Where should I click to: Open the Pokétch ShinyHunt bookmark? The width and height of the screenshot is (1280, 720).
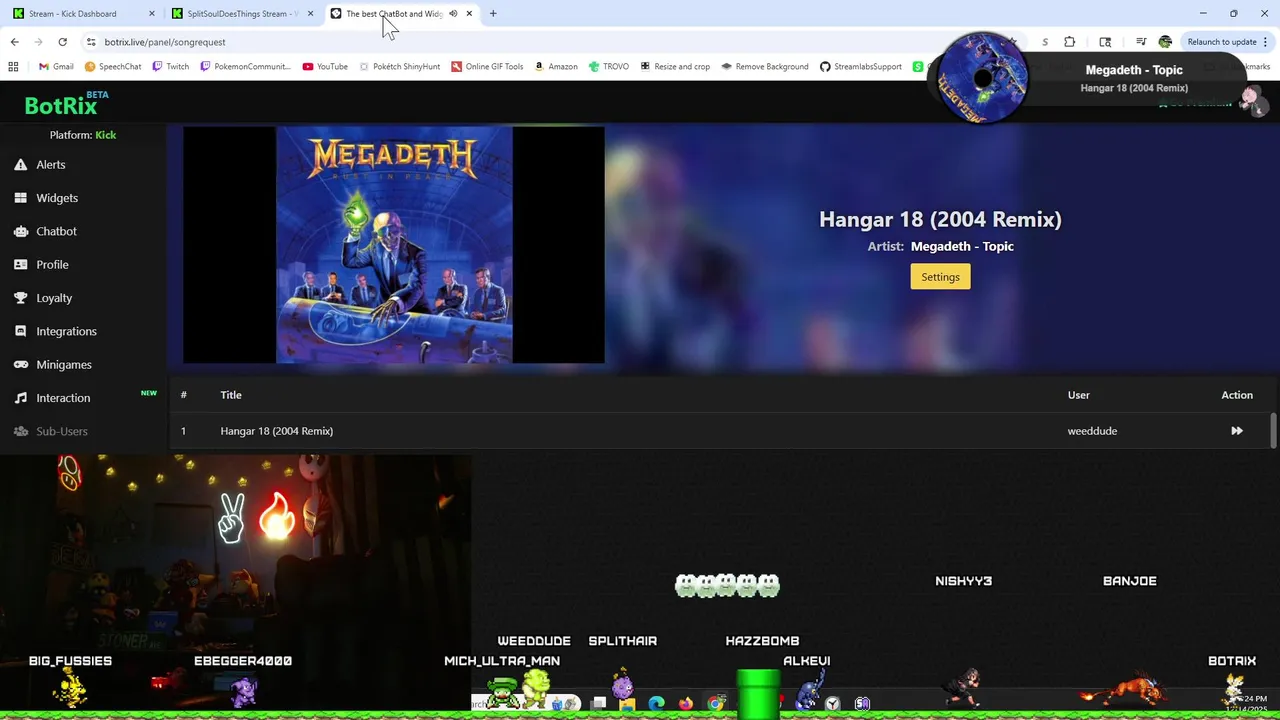pos(399,67)
